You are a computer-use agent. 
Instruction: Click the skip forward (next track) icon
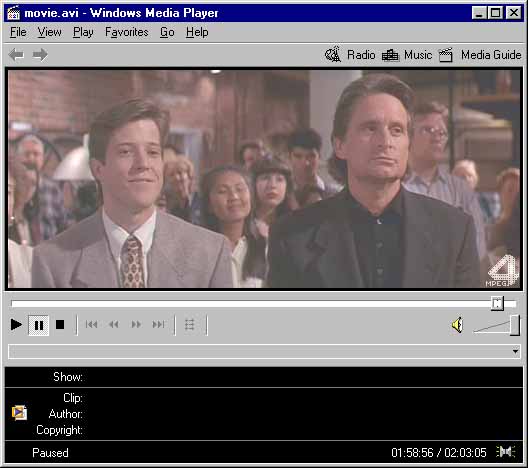tap(158, 325)
